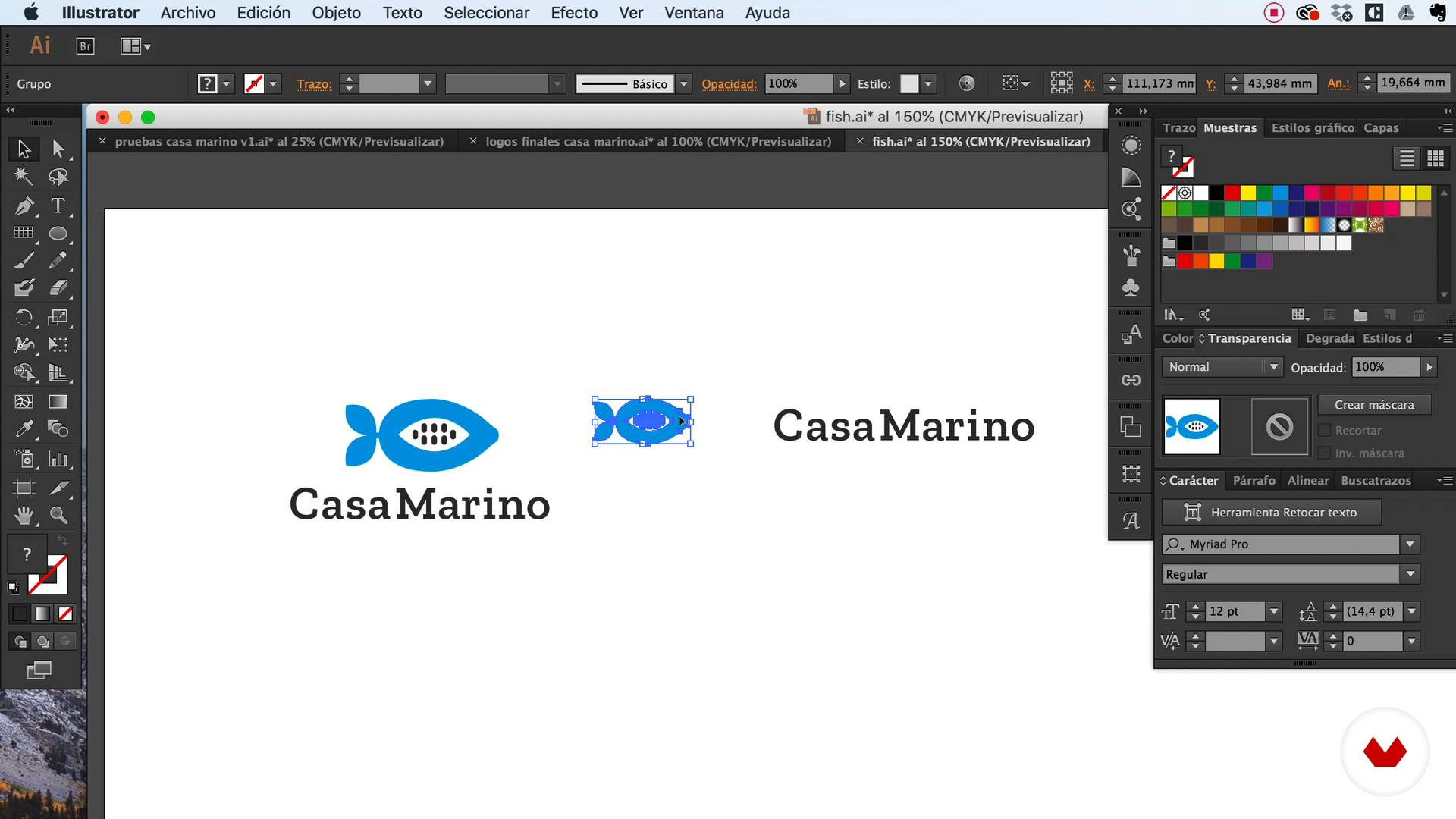
Task: Open the leading (14,4 pt) dropdown
Action: point(1411,611)
